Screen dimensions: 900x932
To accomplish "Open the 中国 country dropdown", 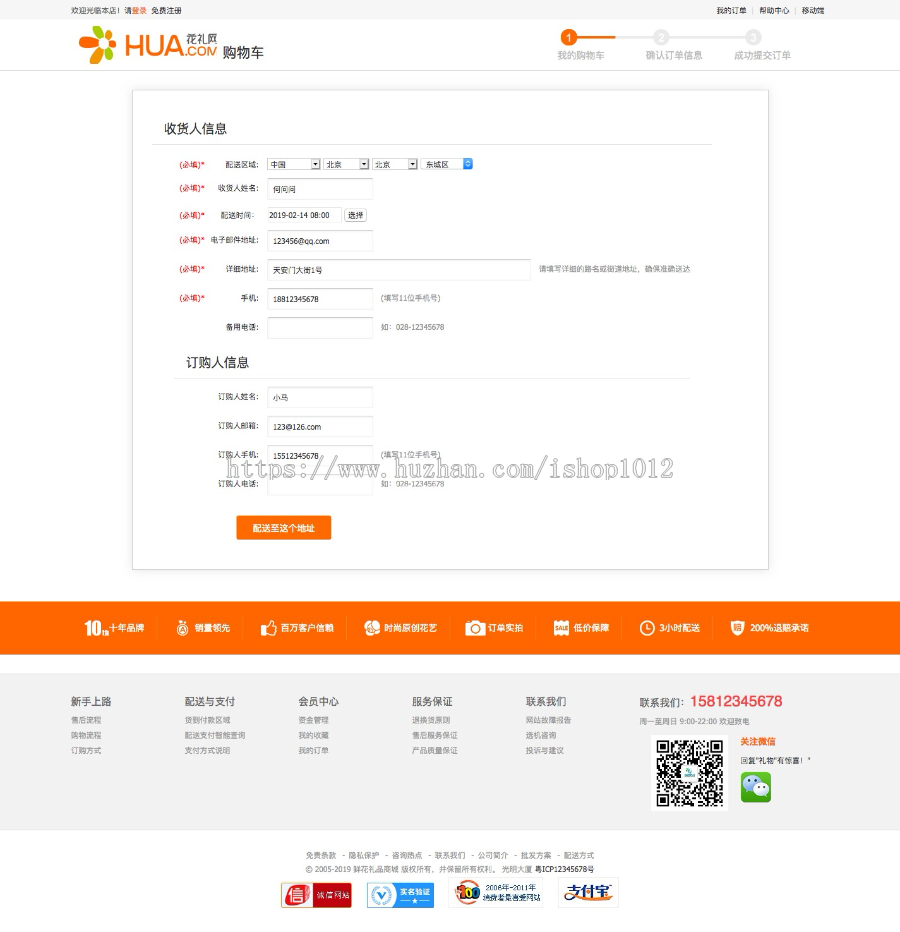I will (x=293, y=164).
